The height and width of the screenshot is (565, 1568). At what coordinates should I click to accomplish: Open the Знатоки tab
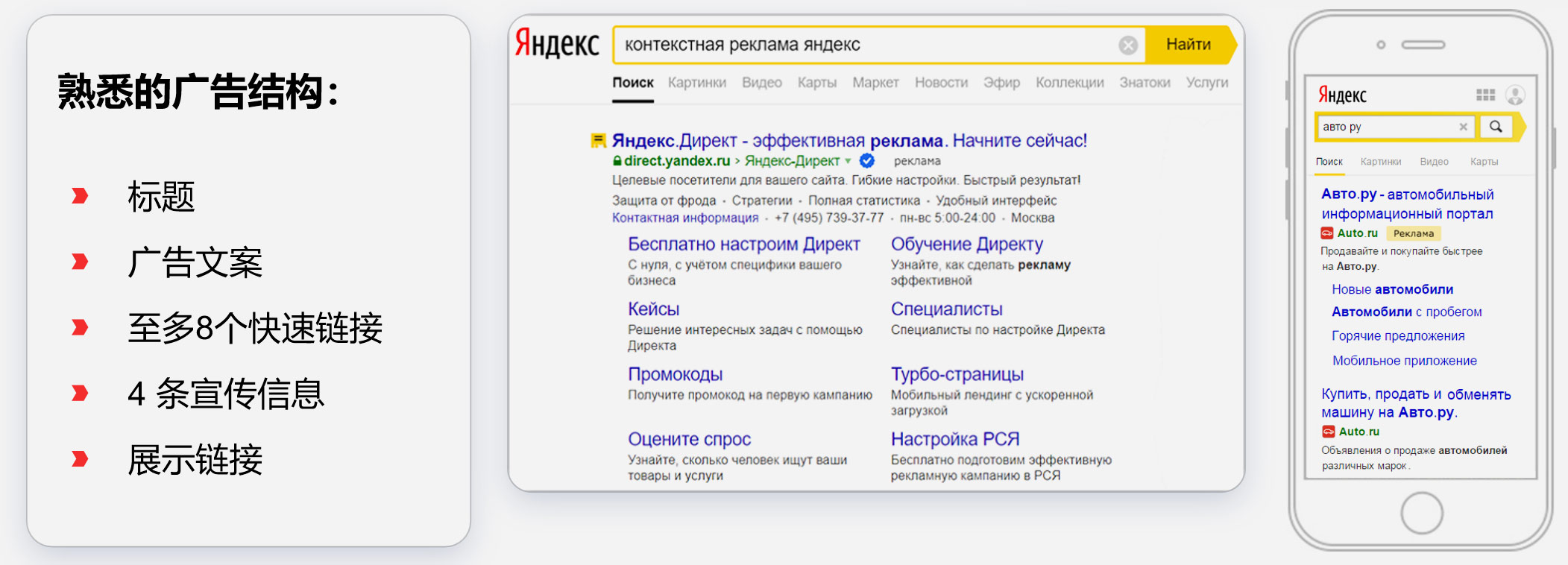[1145, 83]
